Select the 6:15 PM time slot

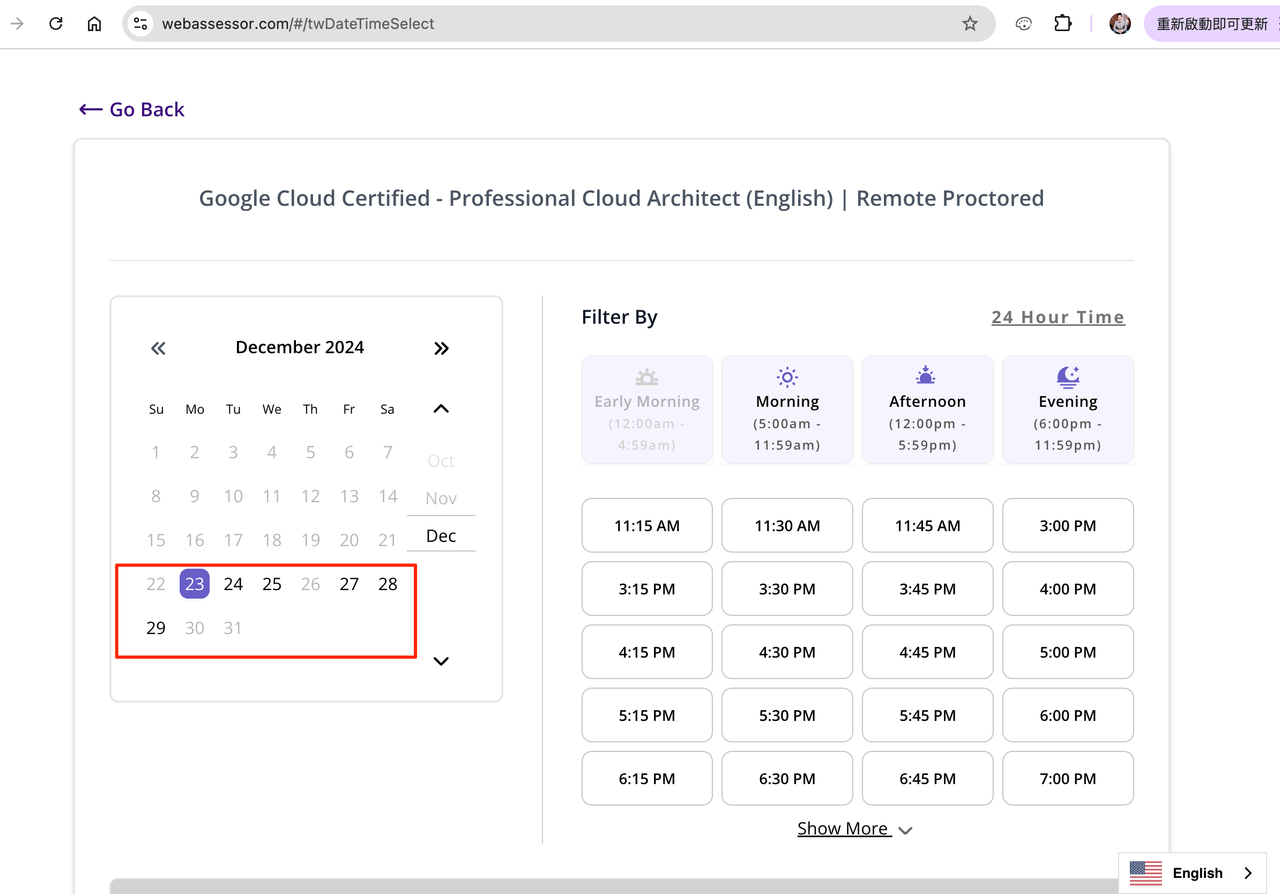tap(647, 778)
